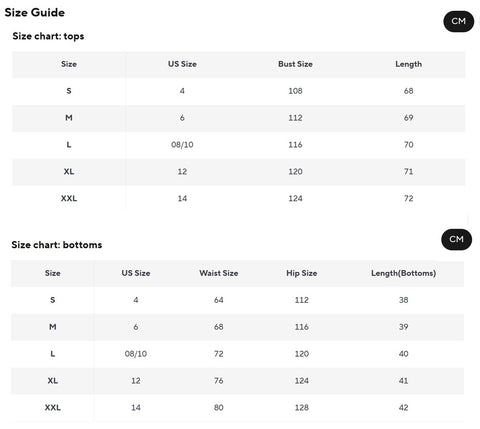The image size is (480, 429).
Task: Click the 80 waist size value
Action: pyautogui.click(x=219, y=407)
